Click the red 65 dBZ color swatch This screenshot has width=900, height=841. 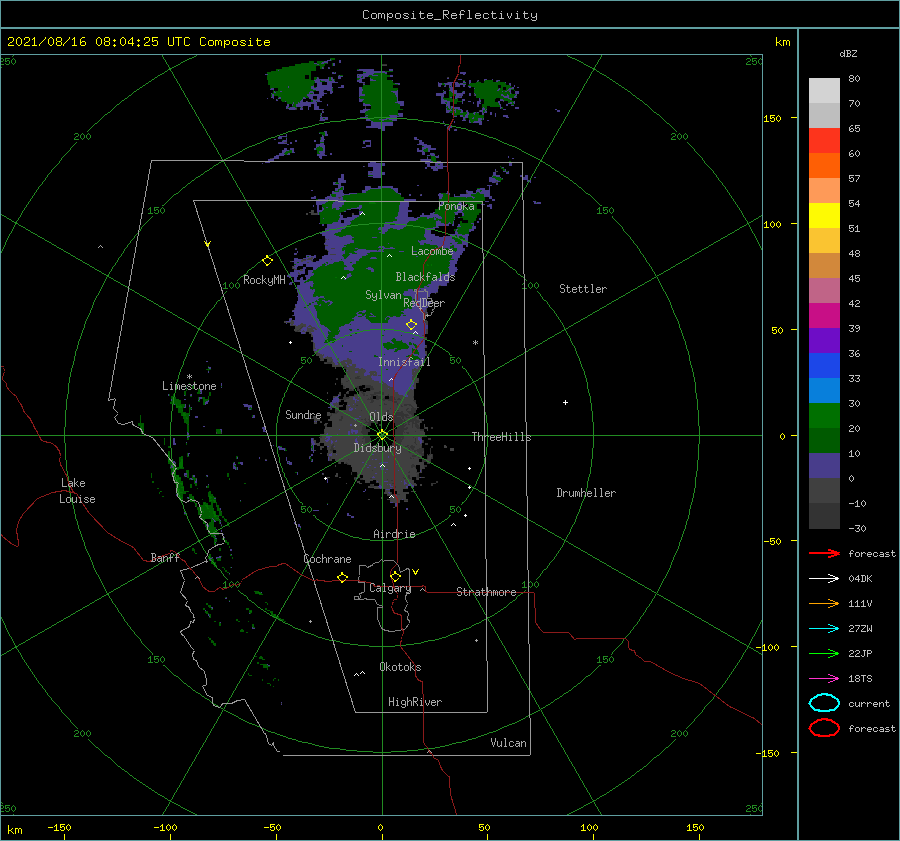[824, 140]
